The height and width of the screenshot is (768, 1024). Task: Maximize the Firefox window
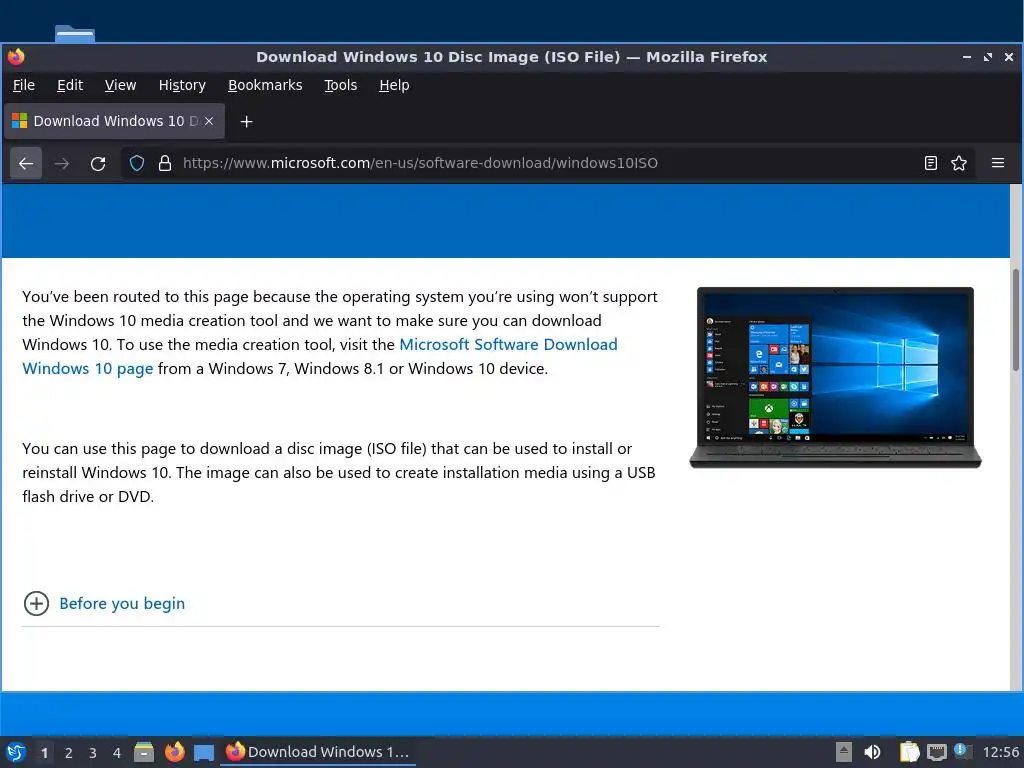click(x=987, y=57)
